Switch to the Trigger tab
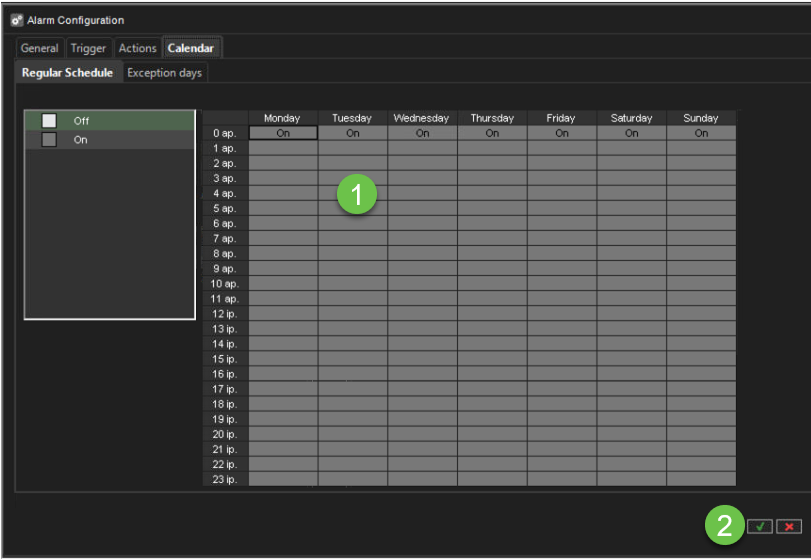 (x=88, y=48)
